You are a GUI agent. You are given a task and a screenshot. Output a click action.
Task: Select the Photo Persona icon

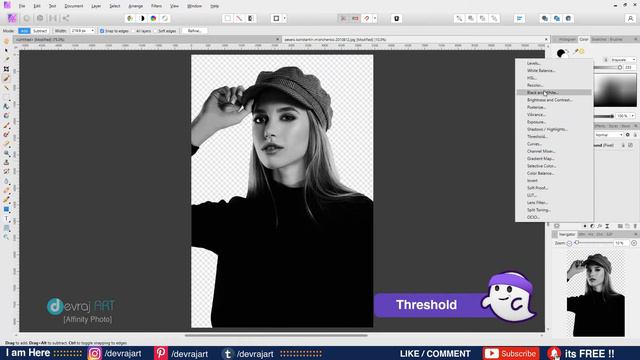point(12,18)
